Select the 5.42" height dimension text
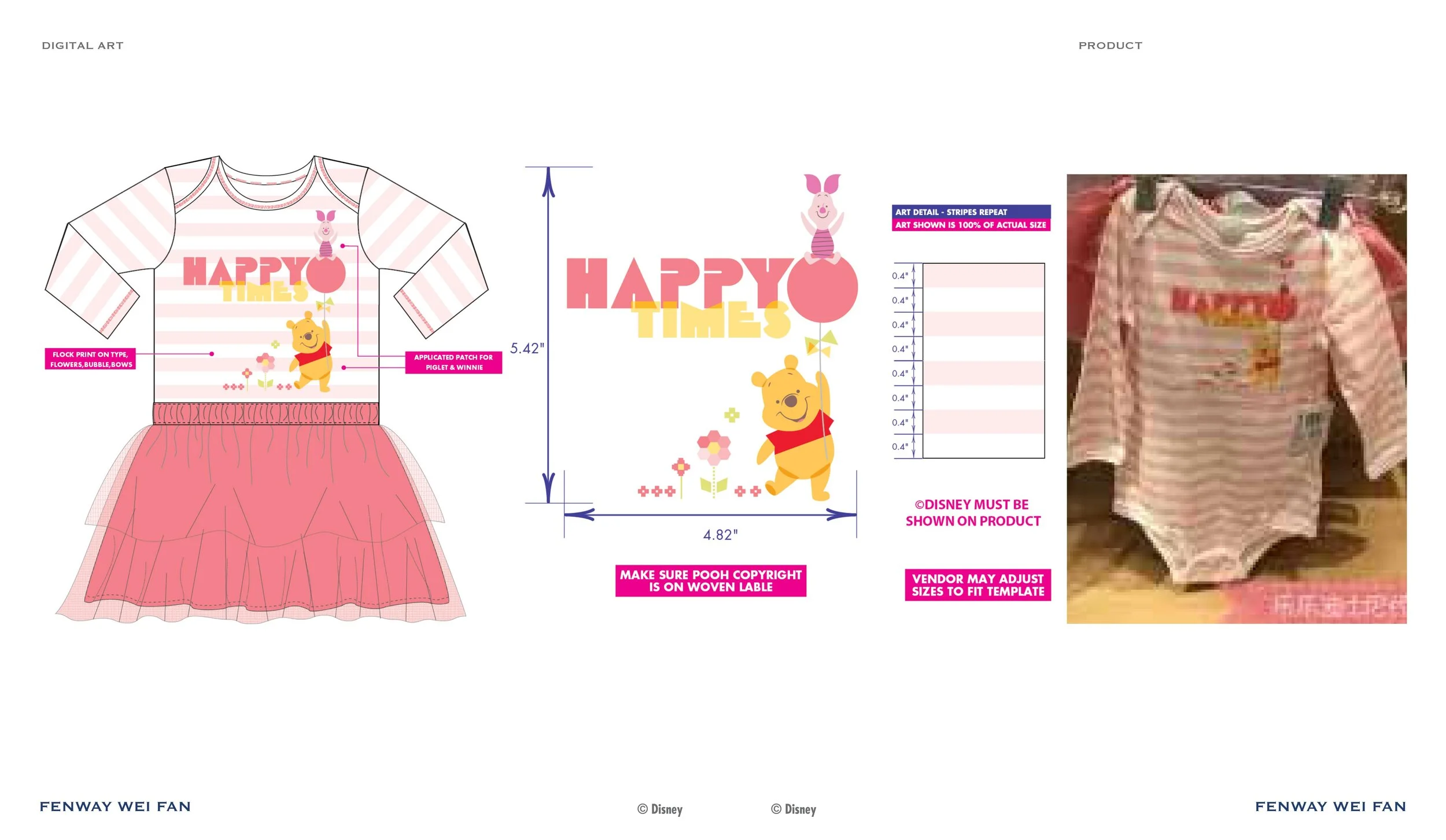Image resolution: width=1446 pixels, height=840 pixels. click(527, 349)
